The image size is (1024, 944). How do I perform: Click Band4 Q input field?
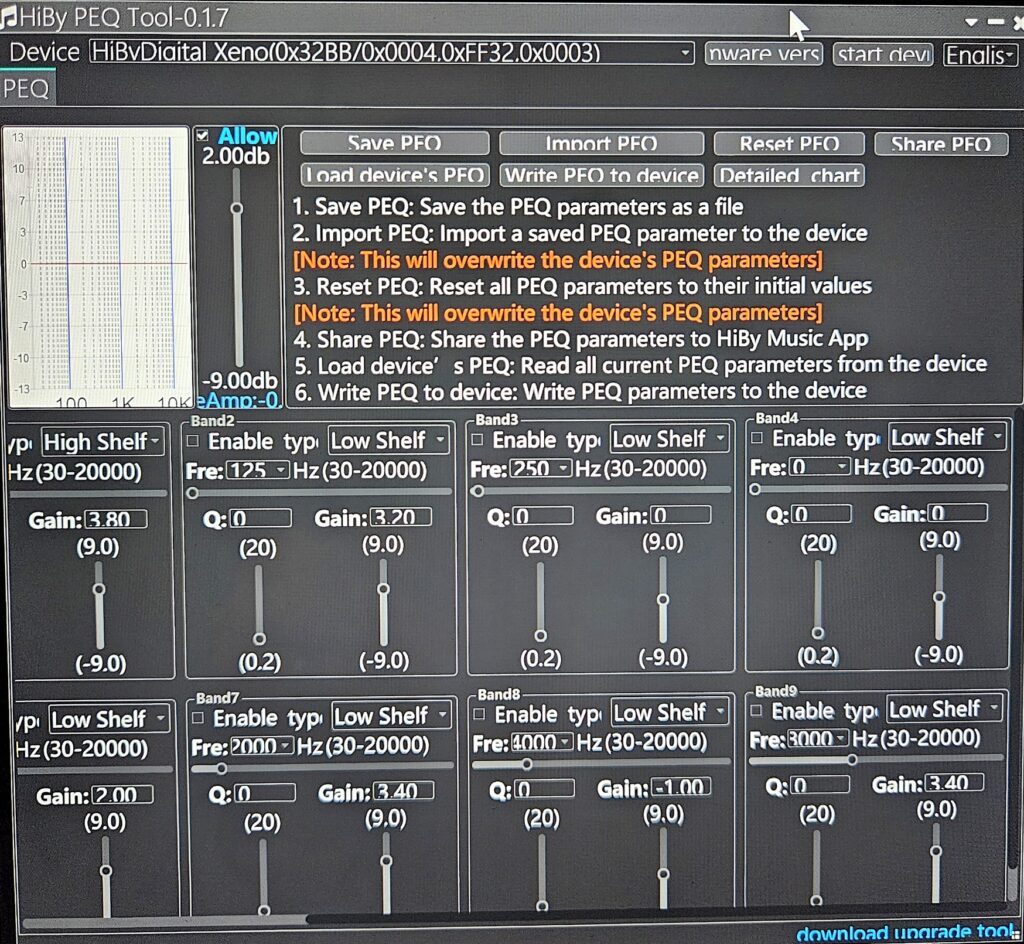pyautogui.click(x=822, y=514)
